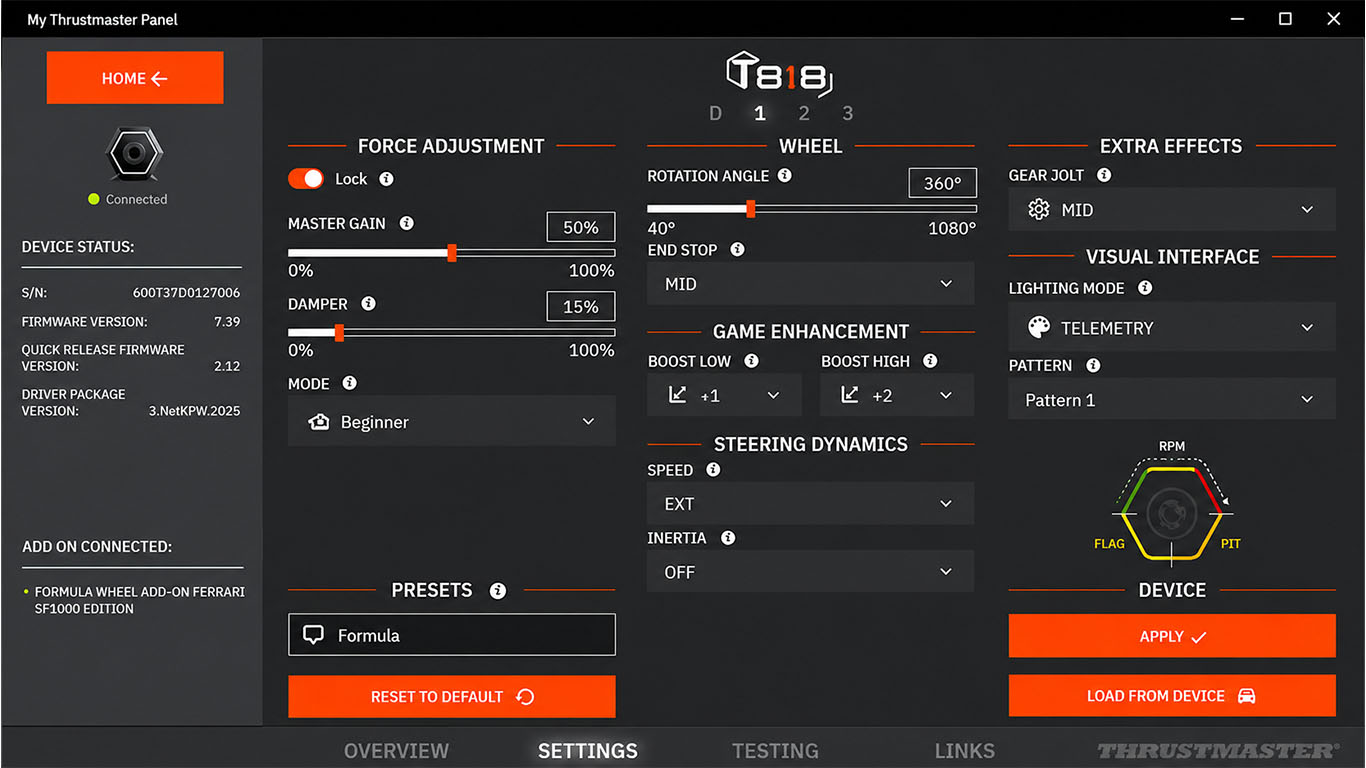Click the End Stop info icon
Viewport: 1366px width, 768px height.
coord(737,249)
